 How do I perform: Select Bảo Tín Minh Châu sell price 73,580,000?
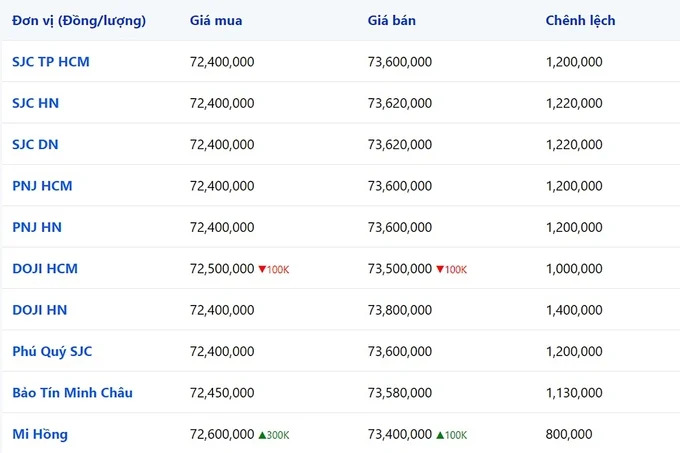pos(400,393)
